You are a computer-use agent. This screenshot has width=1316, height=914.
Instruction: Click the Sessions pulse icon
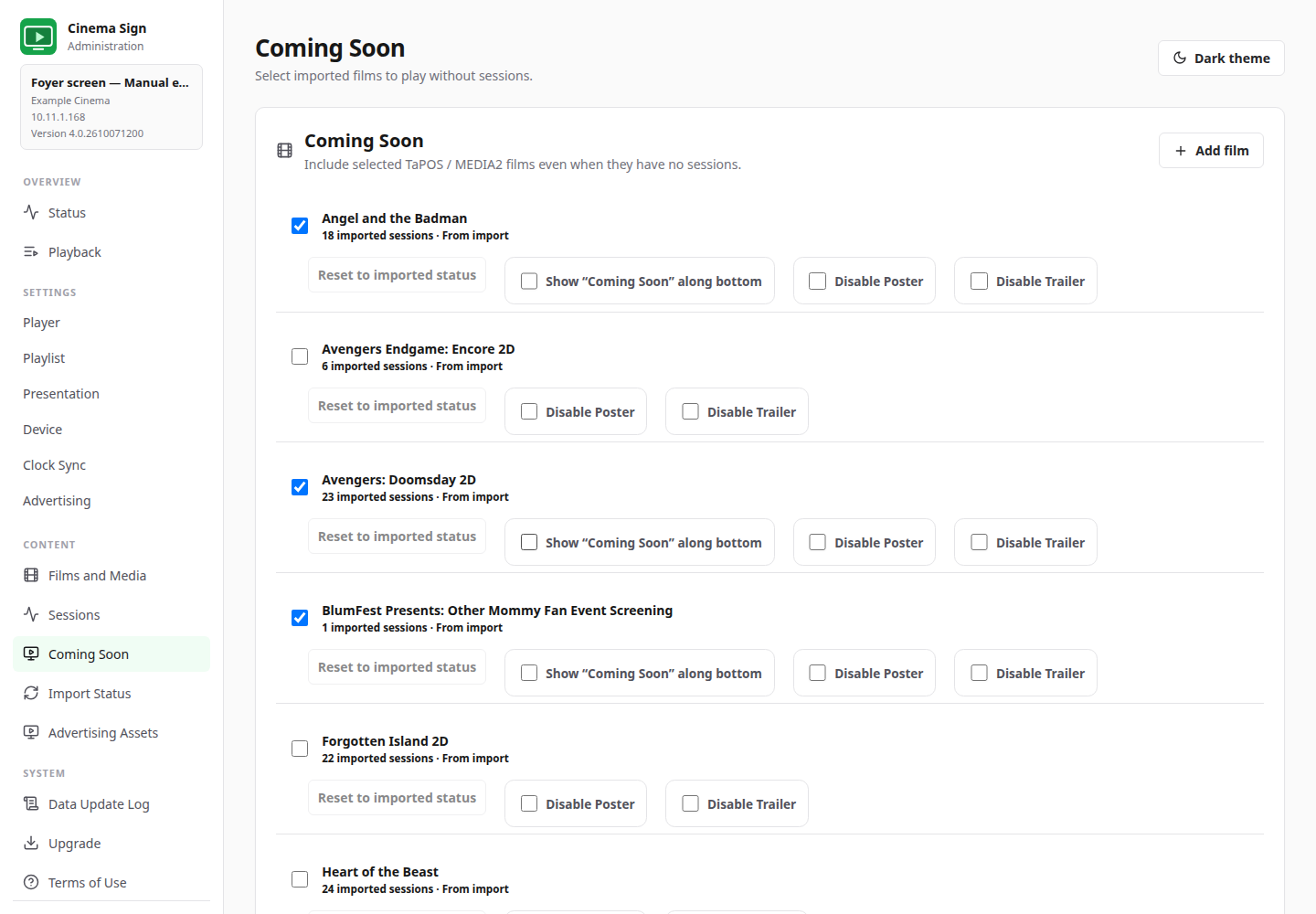pos(31,614)
